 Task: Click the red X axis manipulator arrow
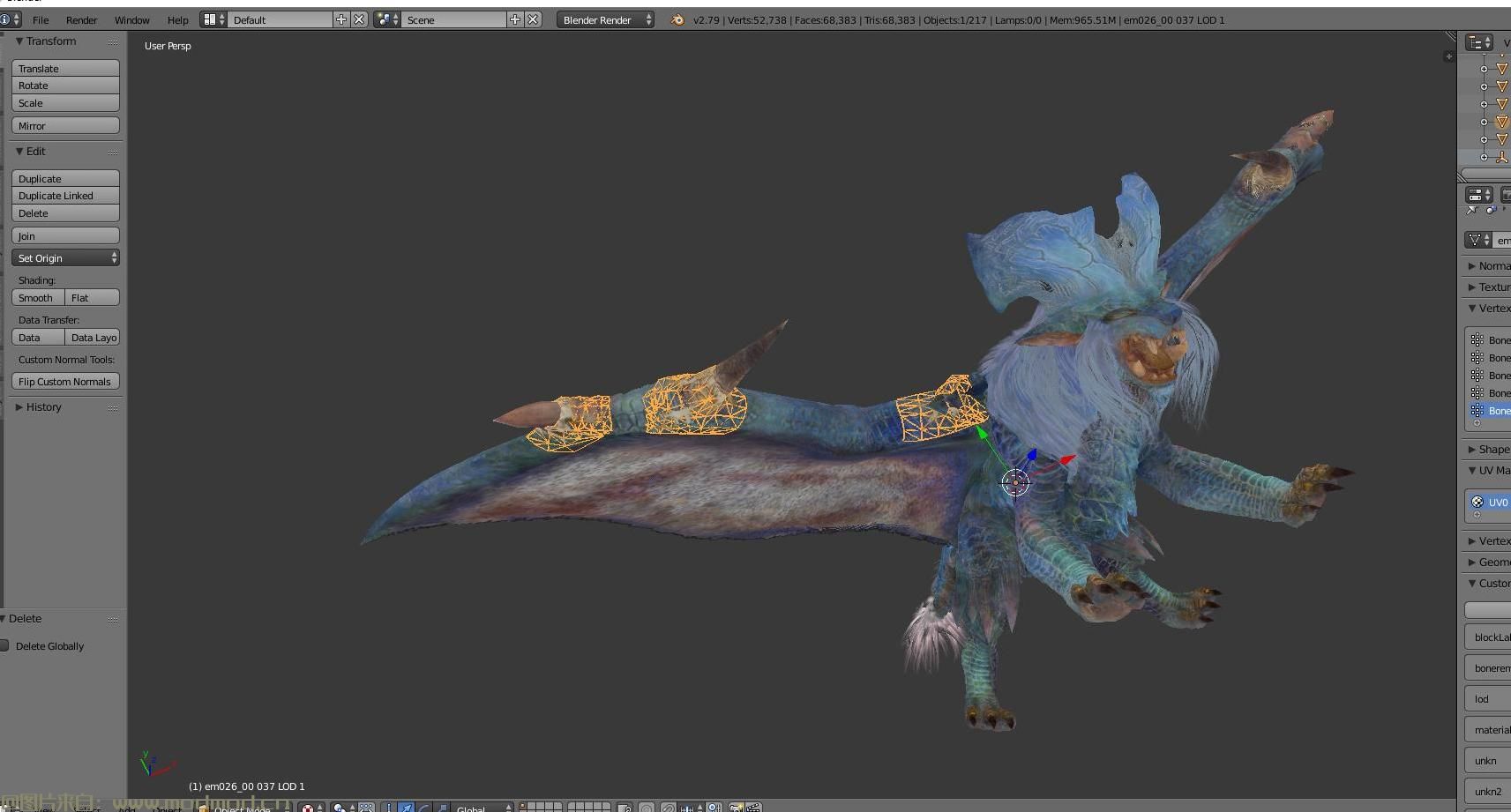(1068, 459)
